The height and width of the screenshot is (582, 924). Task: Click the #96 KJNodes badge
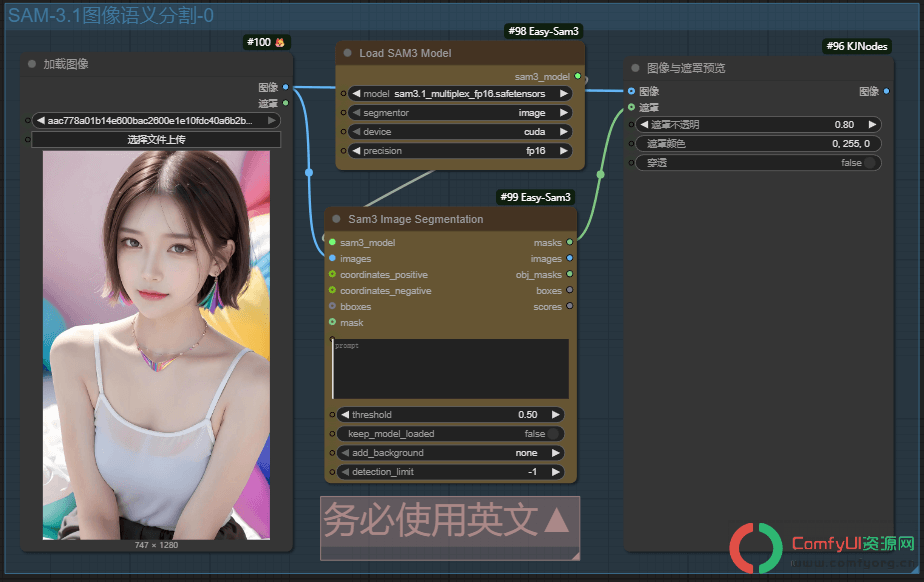coord(857,46)
